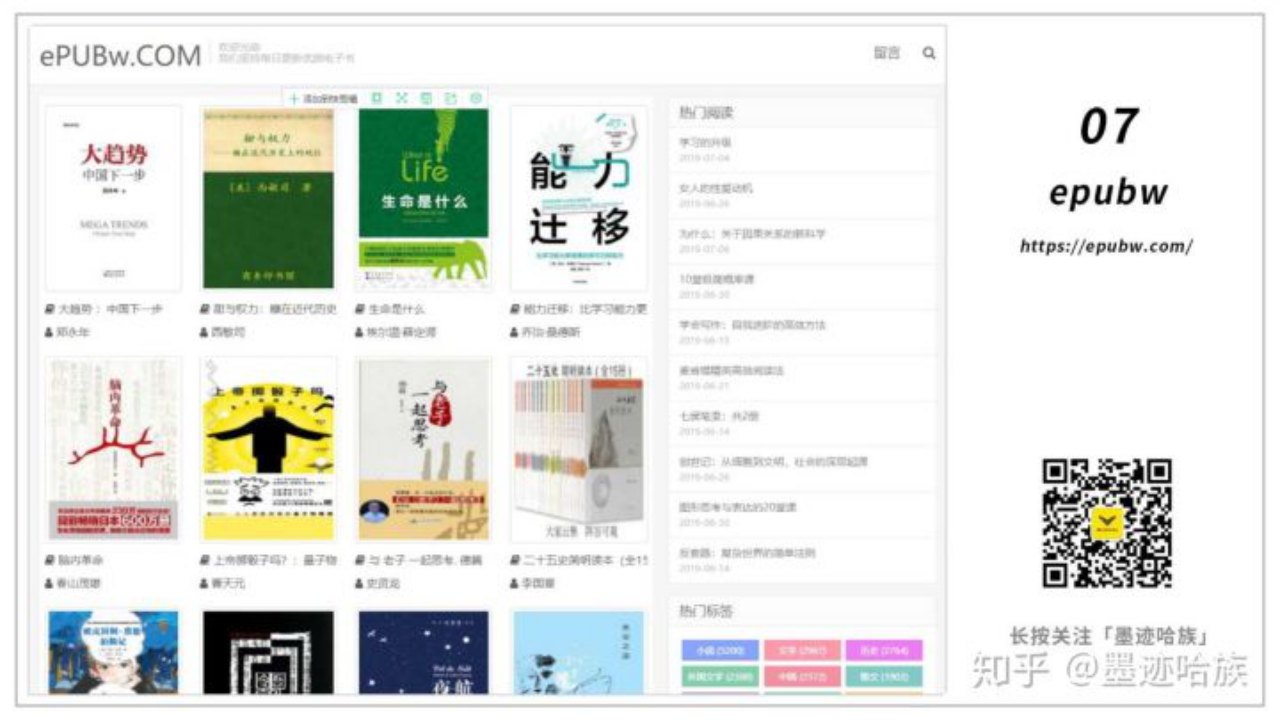Screen dimensions: 1280x720
Task: Select the blue 小说 tag
Action: pos(719,651)
